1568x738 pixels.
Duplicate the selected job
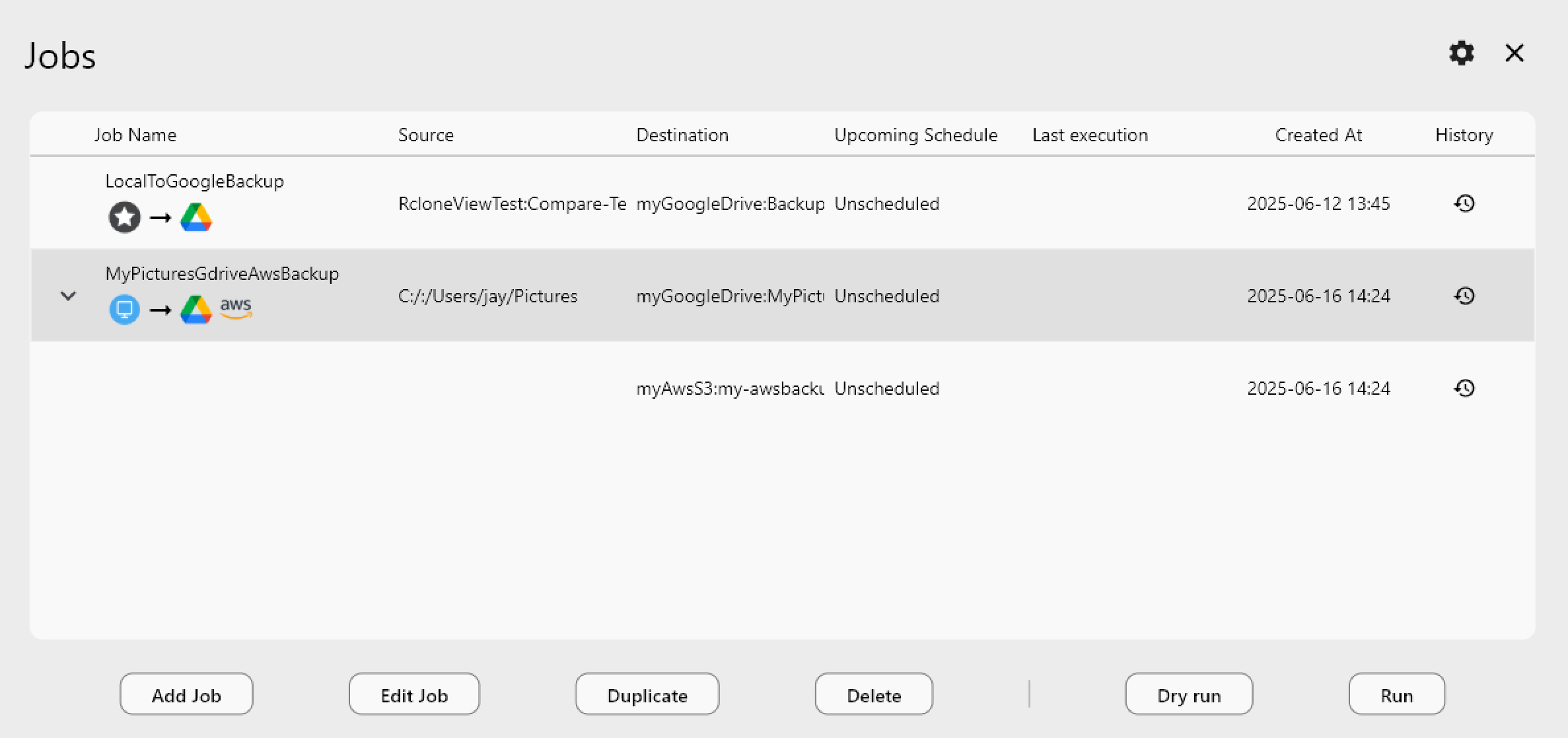point(647,694)
